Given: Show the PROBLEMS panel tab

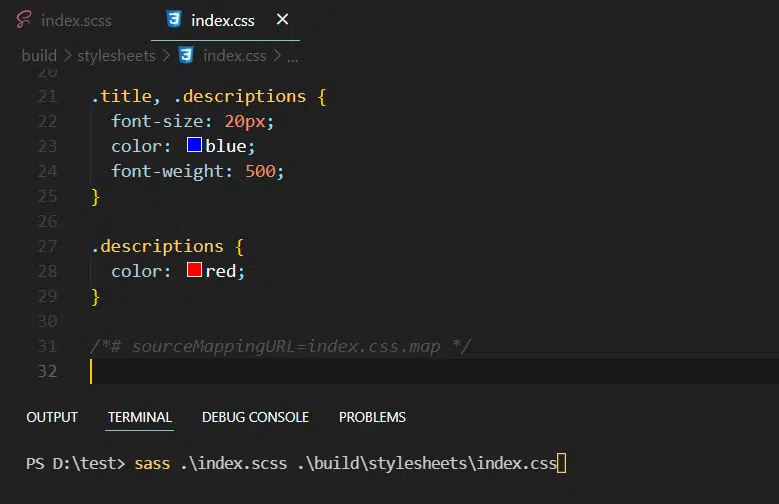Looking at the screenshot, I should 372,417.
